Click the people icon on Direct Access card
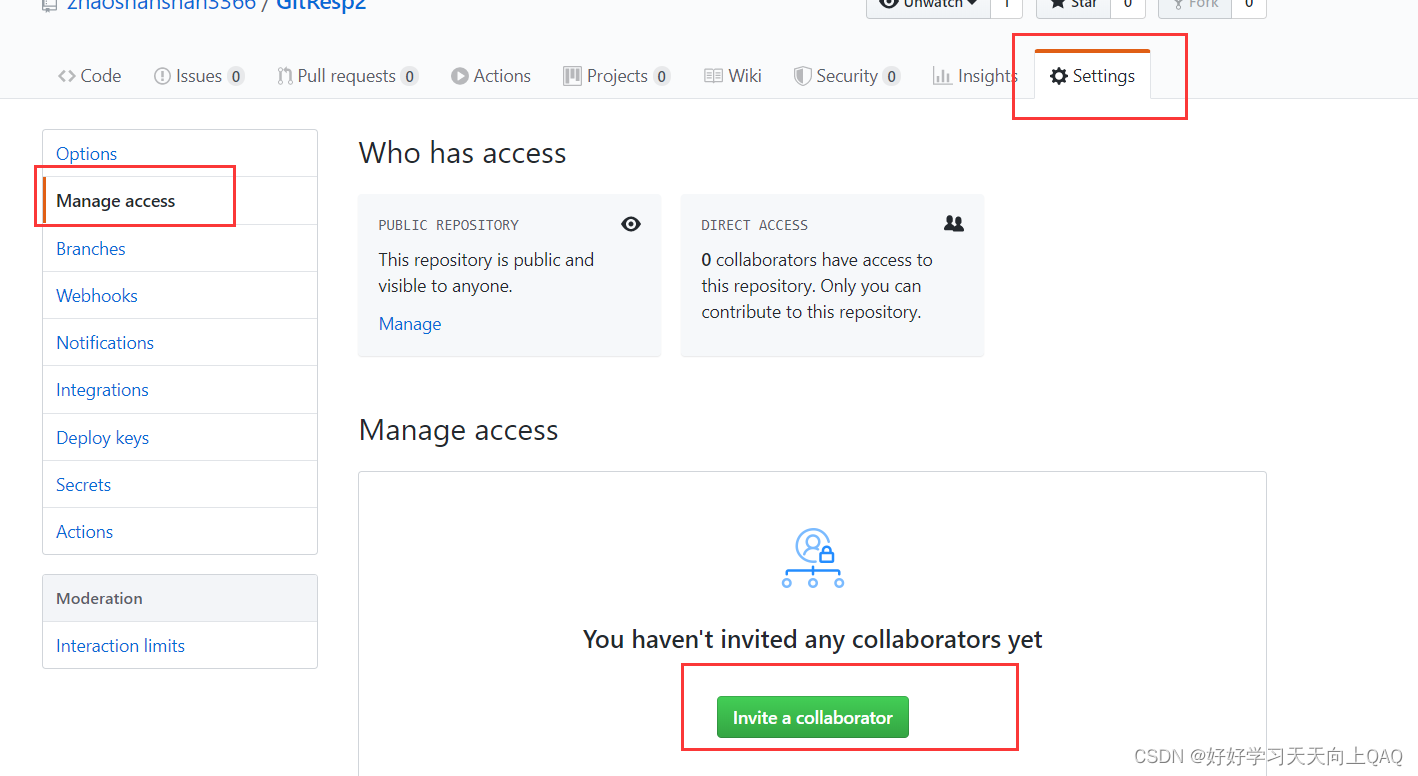 point(954,224)
